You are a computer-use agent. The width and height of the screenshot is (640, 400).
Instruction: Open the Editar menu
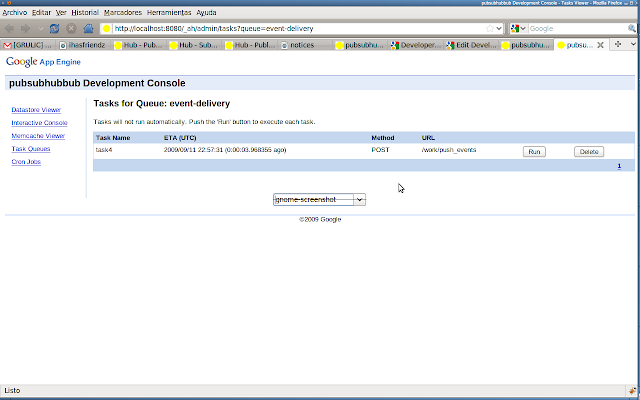pyautogui.click(x=41, y=13)
